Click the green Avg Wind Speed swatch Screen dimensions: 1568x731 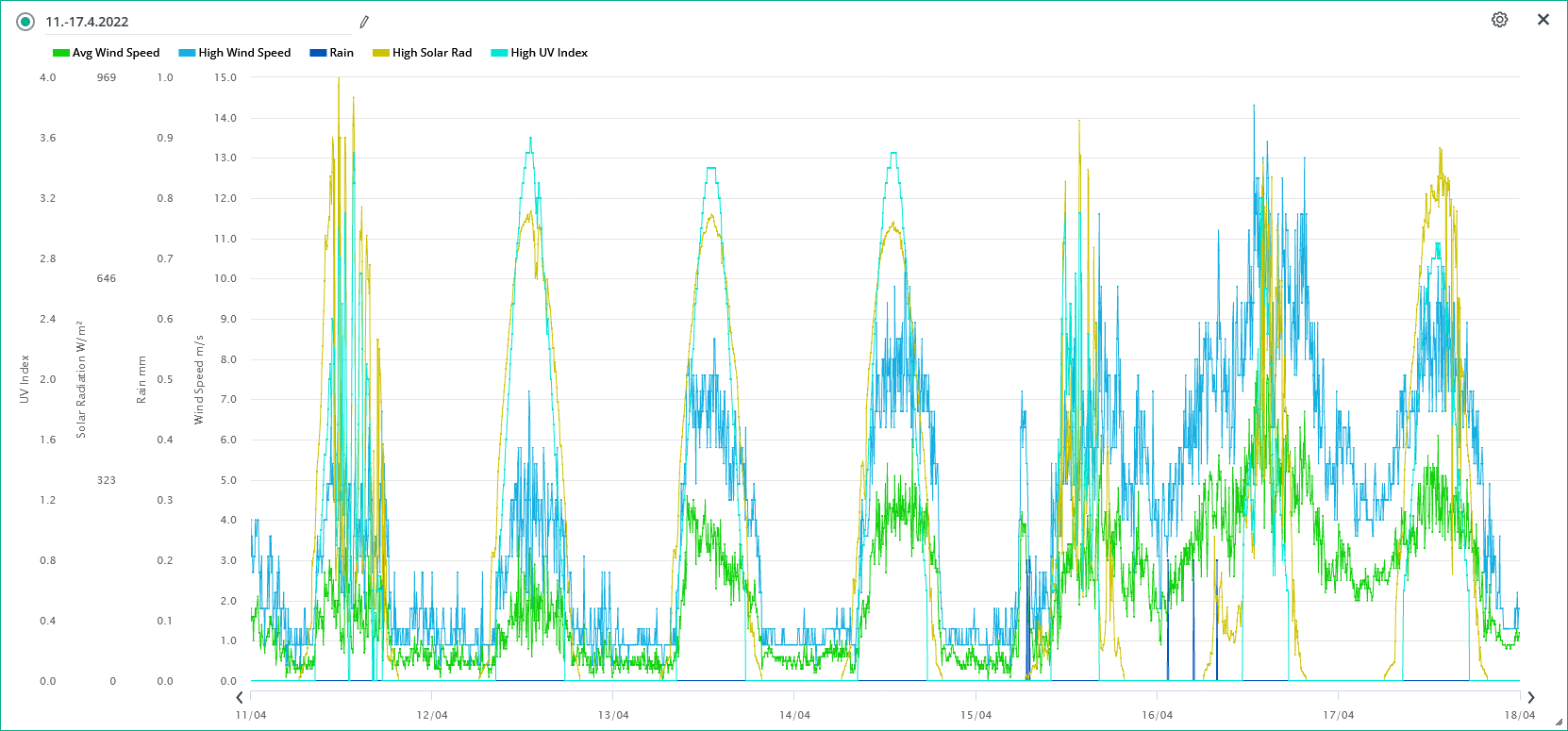click(x=61, y=53)
